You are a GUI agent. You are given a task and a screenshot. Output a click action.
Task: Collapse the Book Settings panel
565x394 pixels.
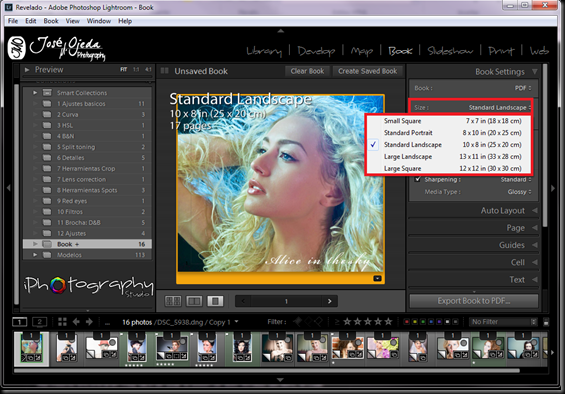(535, 71)
